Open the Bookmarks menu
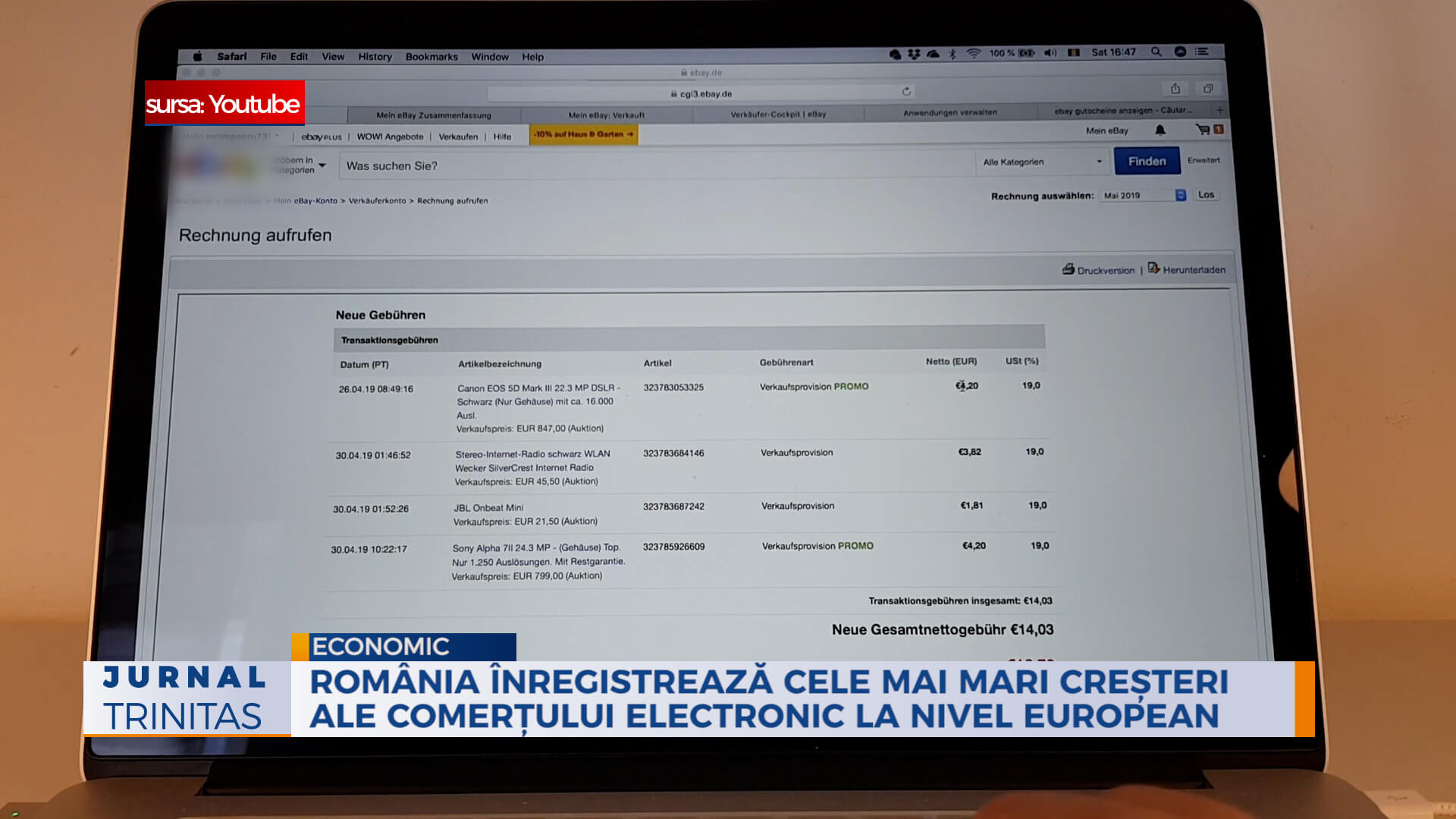The height and width of the screenshot is (819, 1456). pos(431,56)
